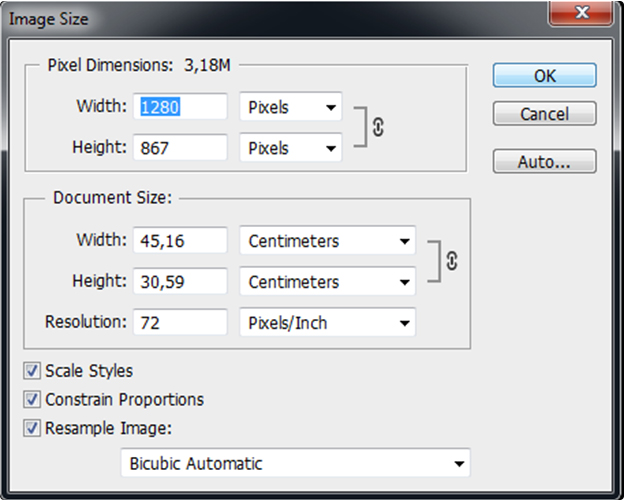Uncheck the Resample Image option
Viewport: 624px width, 501px height.
point(33,429)
